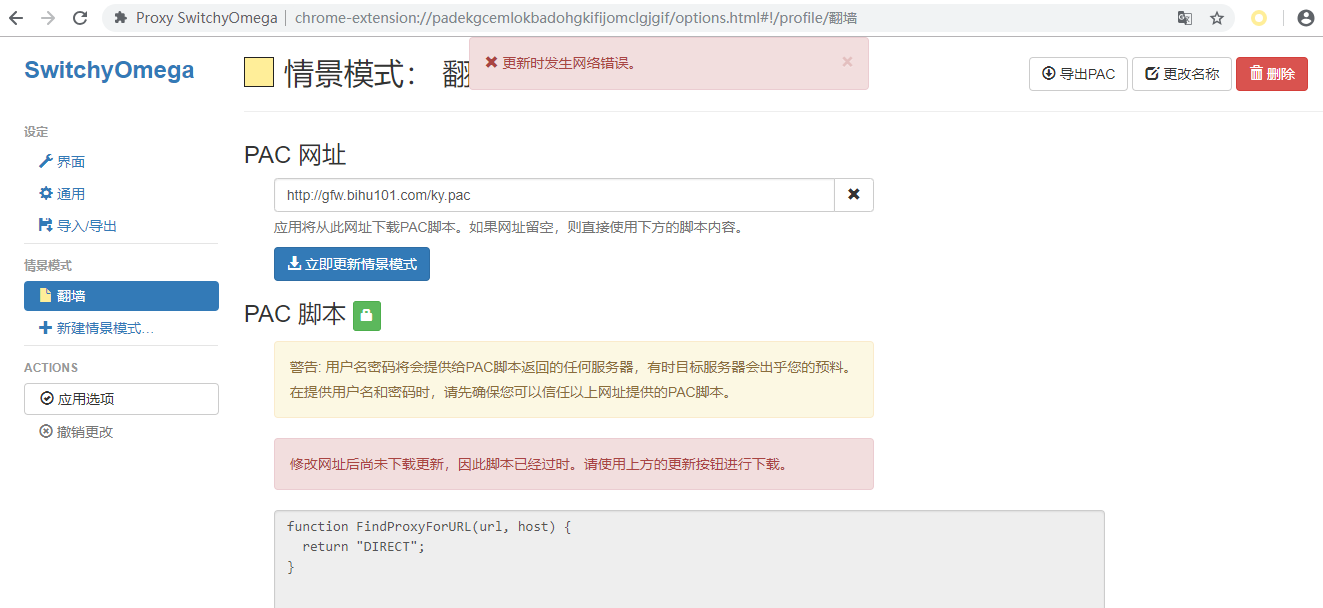Click the 情景模式 page heading
Image resolution: width=1323 pixels, height=608 pixels.
pos(350,73)
